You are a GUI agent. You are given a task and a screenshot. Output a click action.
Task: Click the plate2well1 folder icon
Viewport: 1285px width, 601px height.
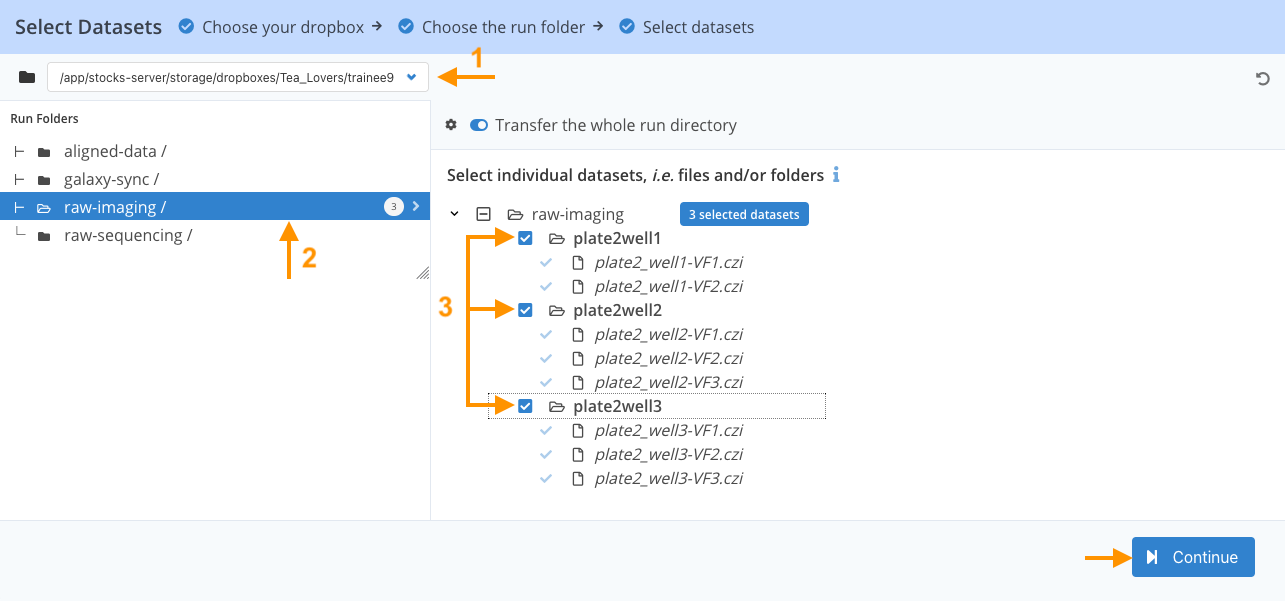[557, 238]
